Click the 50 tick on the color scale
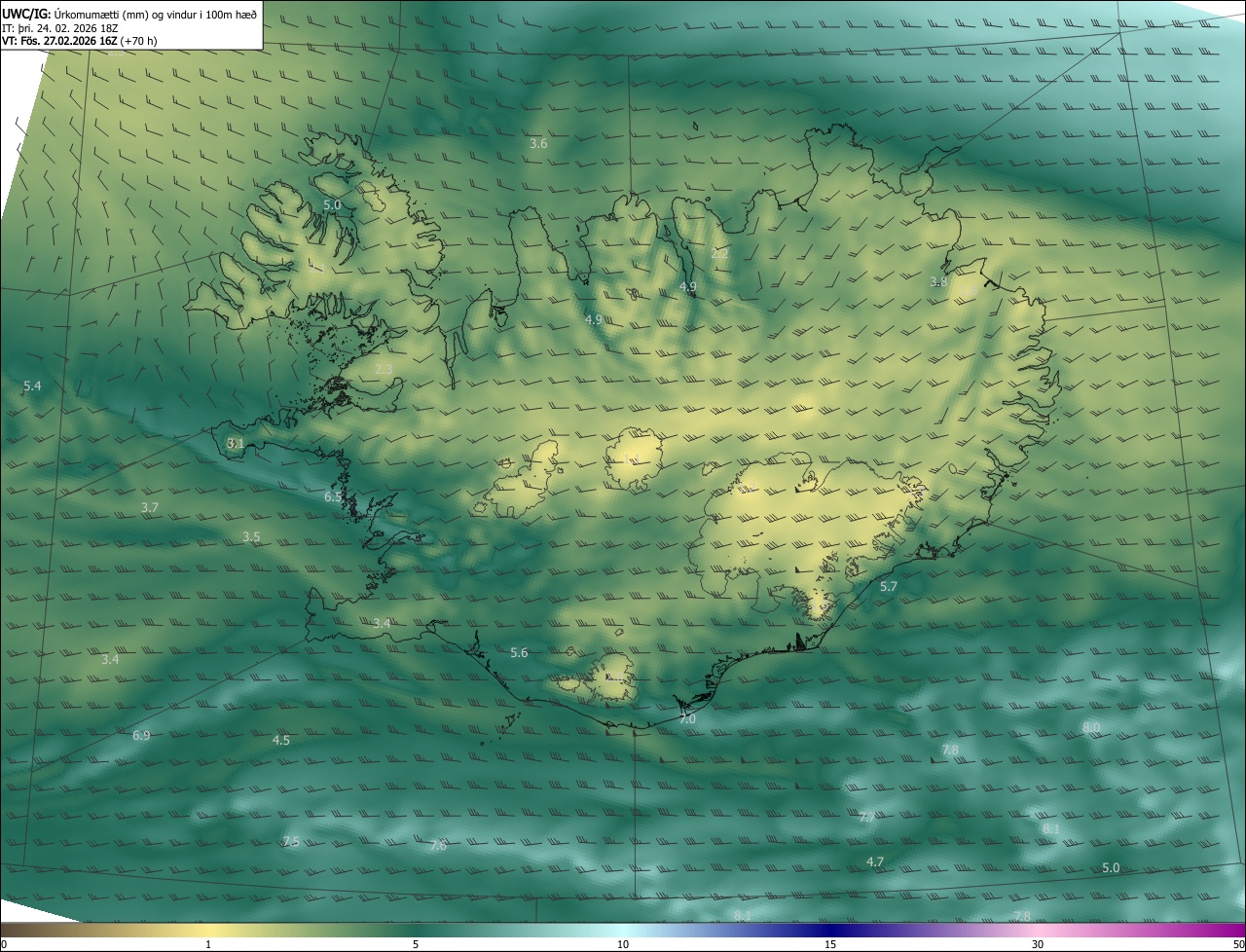 [x=1238, y=945]
